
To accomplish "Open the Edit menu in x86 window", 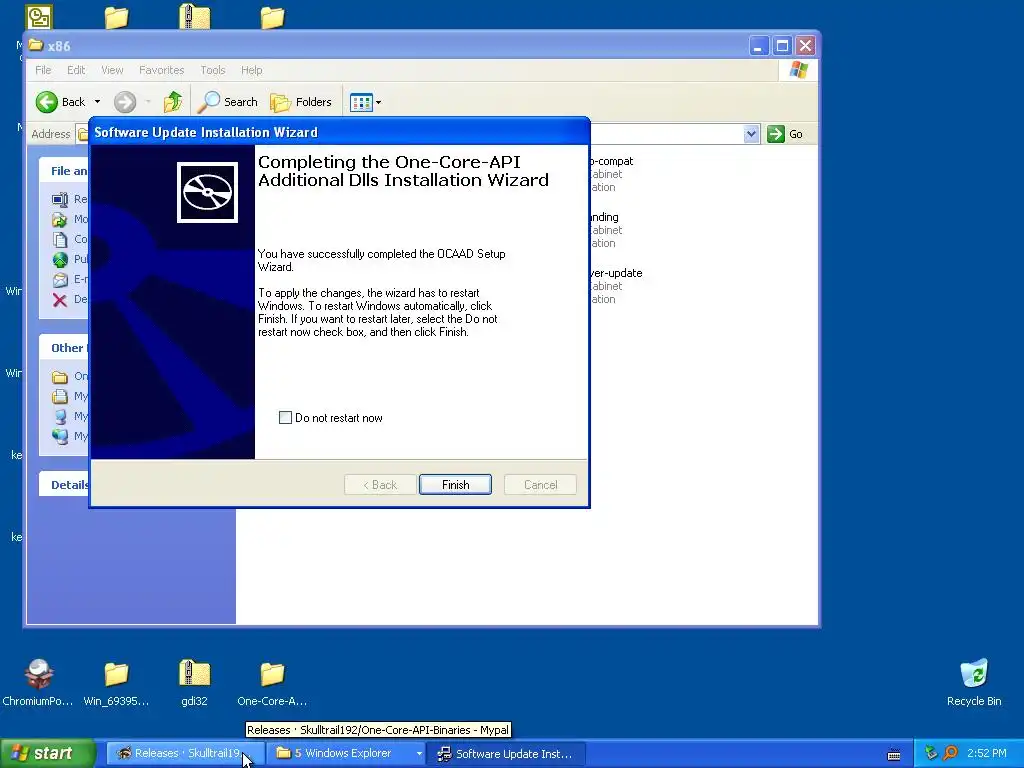I will (x=76, y=70).
